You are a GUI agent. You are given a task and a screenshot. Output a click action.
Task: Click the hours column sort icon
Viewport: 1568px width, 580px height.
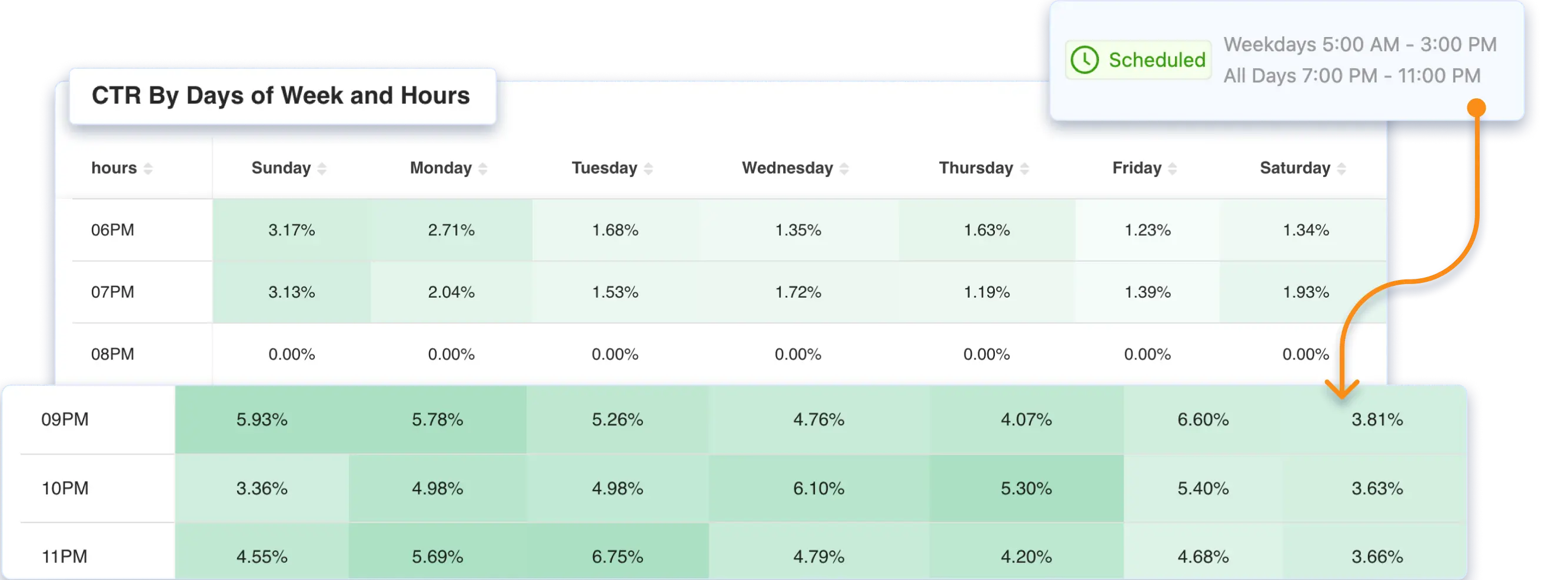click(148, 169)
